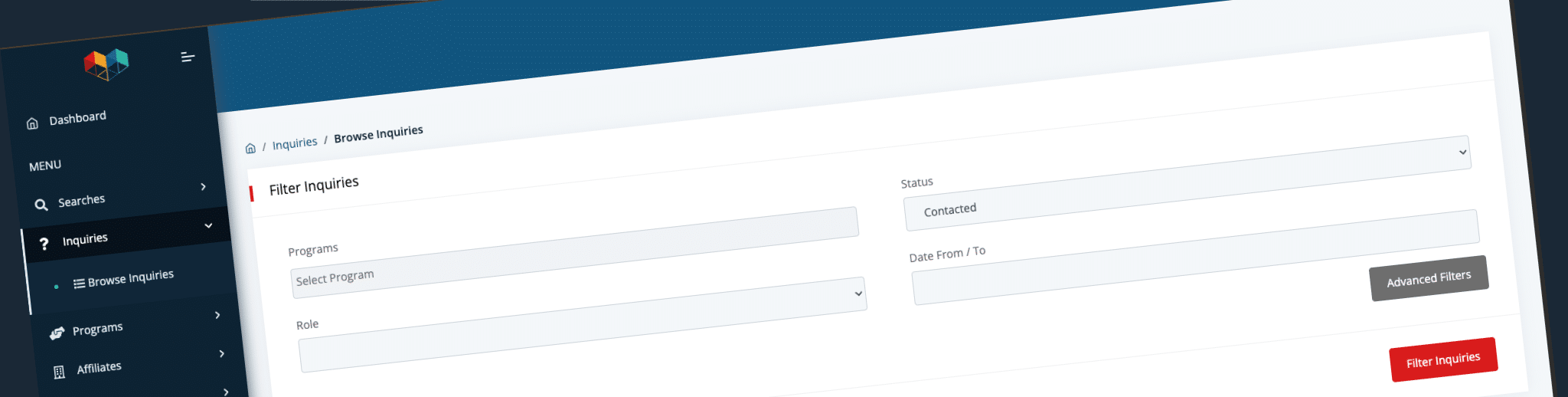1568x397 pixels.
Task: Click the breadcrumb home icon
Action: 250,148
